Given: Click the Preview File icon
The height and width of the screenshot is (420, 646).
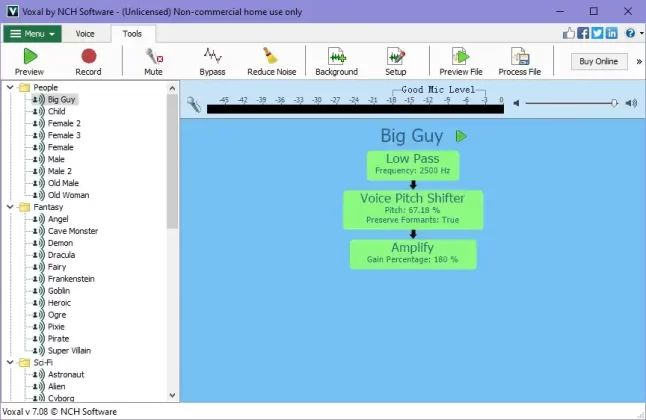Looking at the screenshot, I should click(x=461, y=56).
